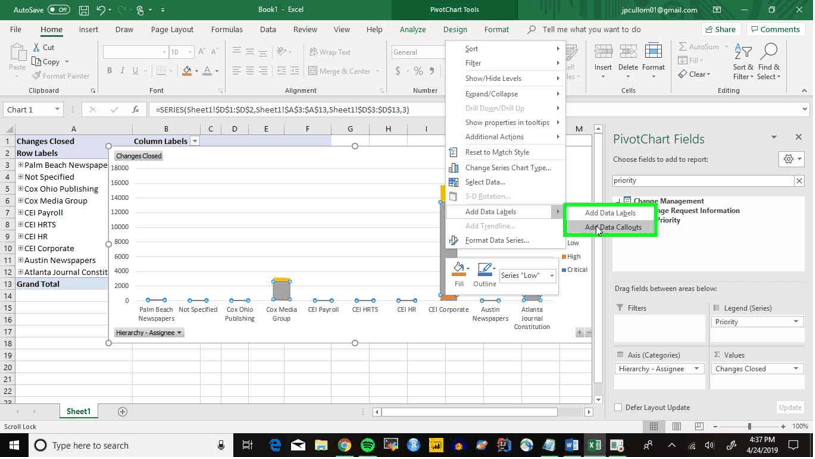
Task: Expand the Austin Newspapers row
Action: (20, 260)
